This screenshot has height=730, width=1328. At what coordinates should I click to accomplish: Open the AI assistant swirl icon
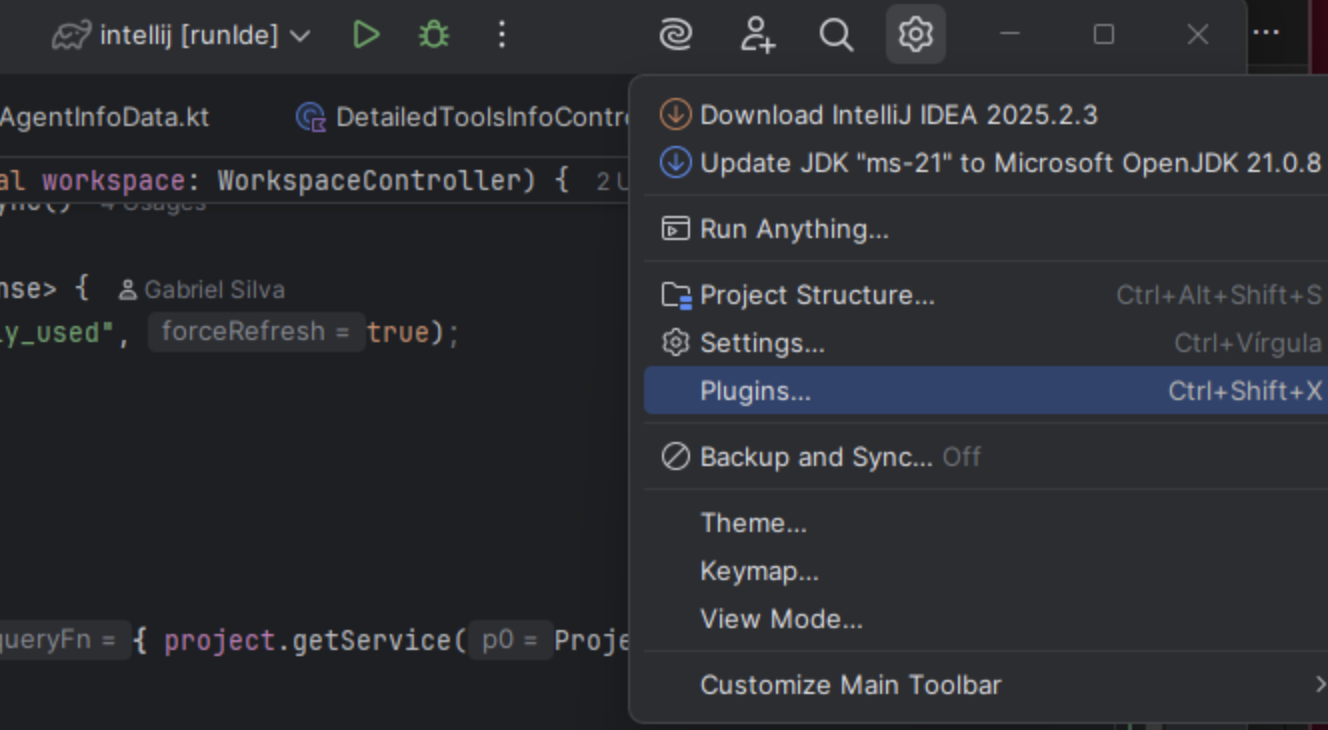point(676,36)
